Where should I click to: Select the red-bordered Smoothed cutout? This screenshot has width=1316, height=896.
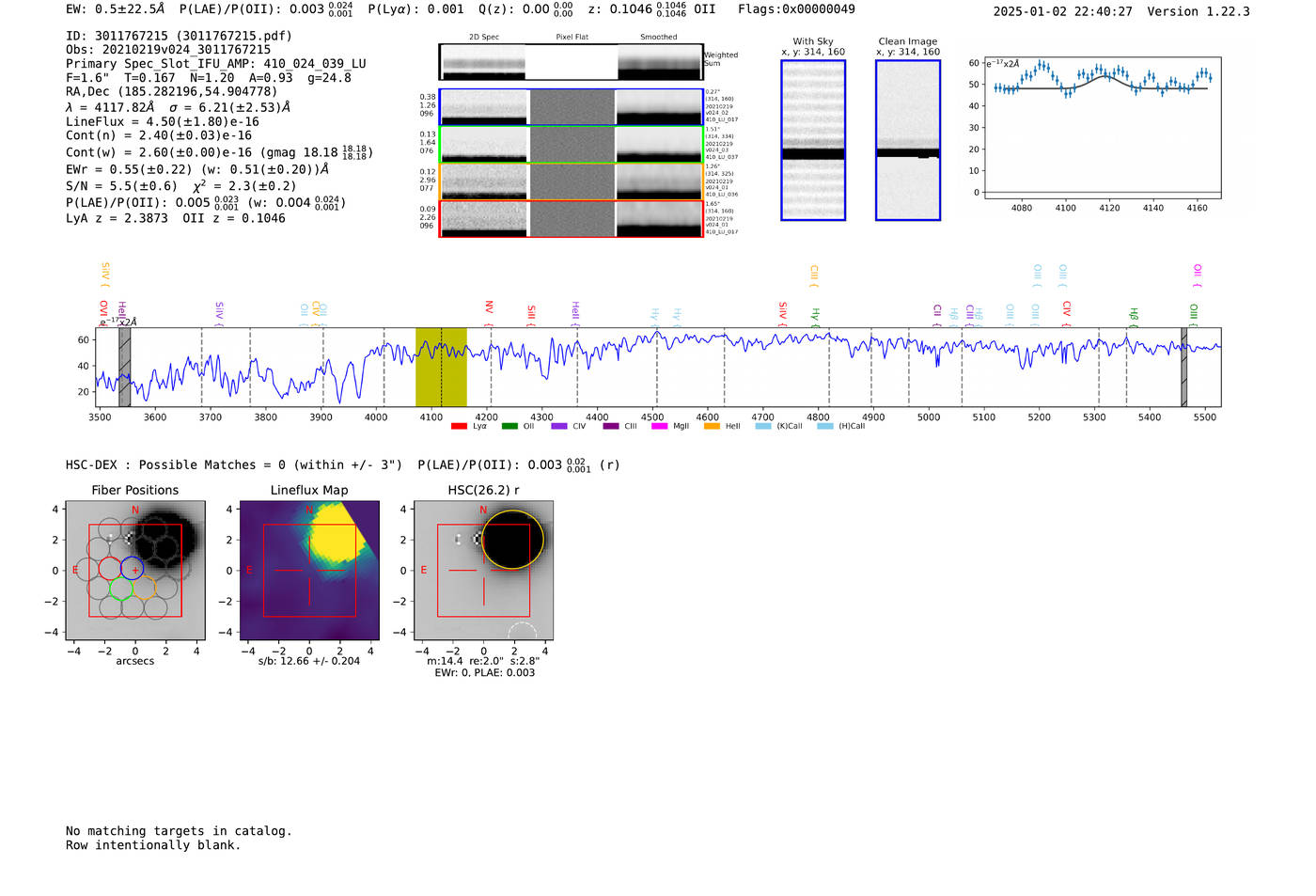tap(659, 219)
